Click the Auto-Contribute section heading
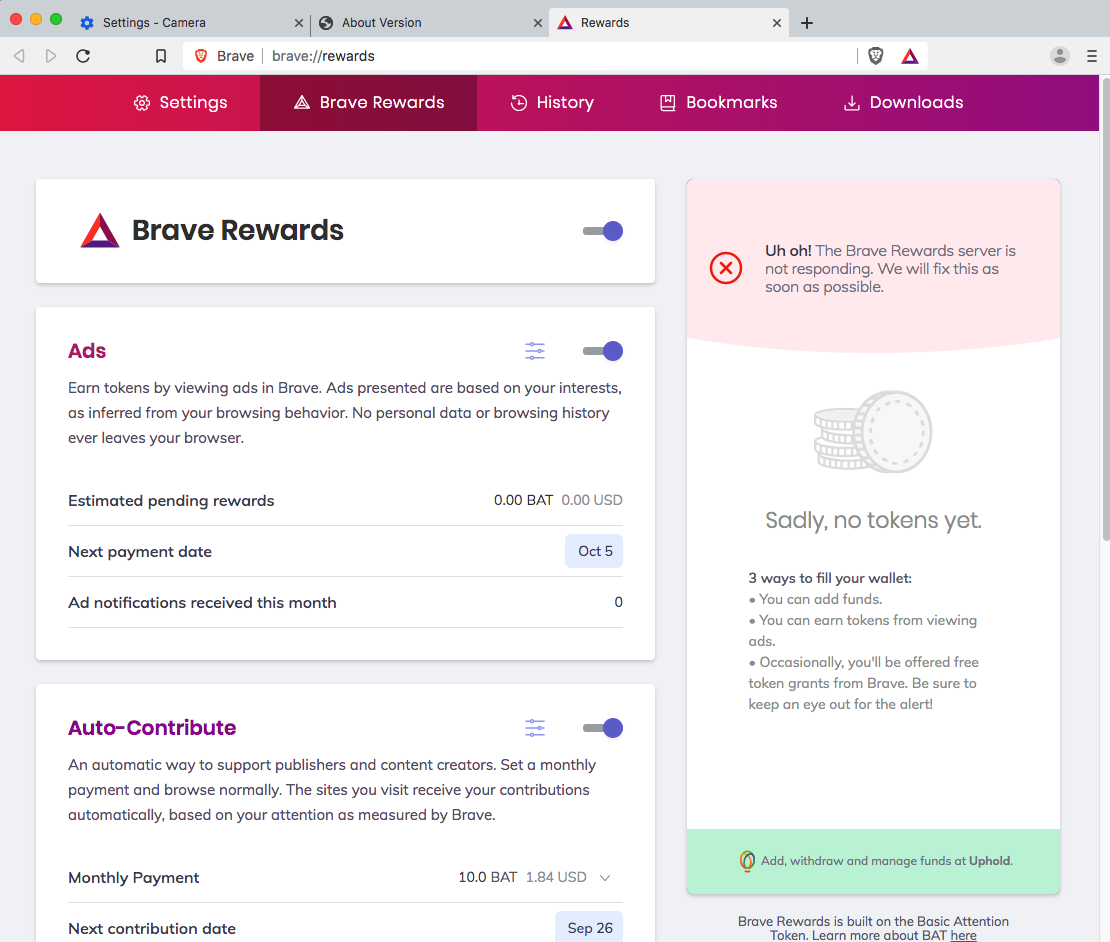 coord(152,728)
